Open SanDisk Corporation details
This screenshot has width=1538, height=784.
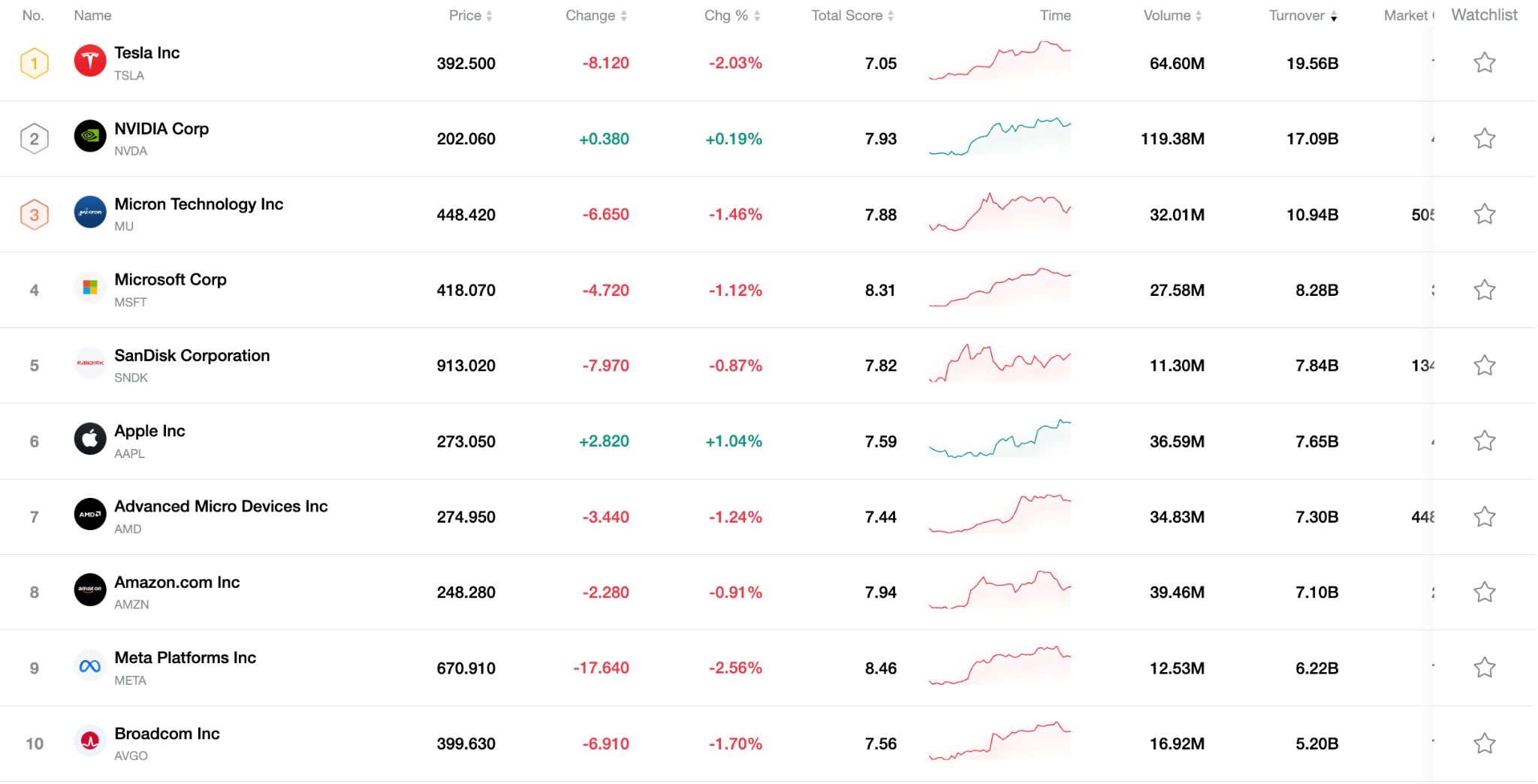(x=191, y=355)
